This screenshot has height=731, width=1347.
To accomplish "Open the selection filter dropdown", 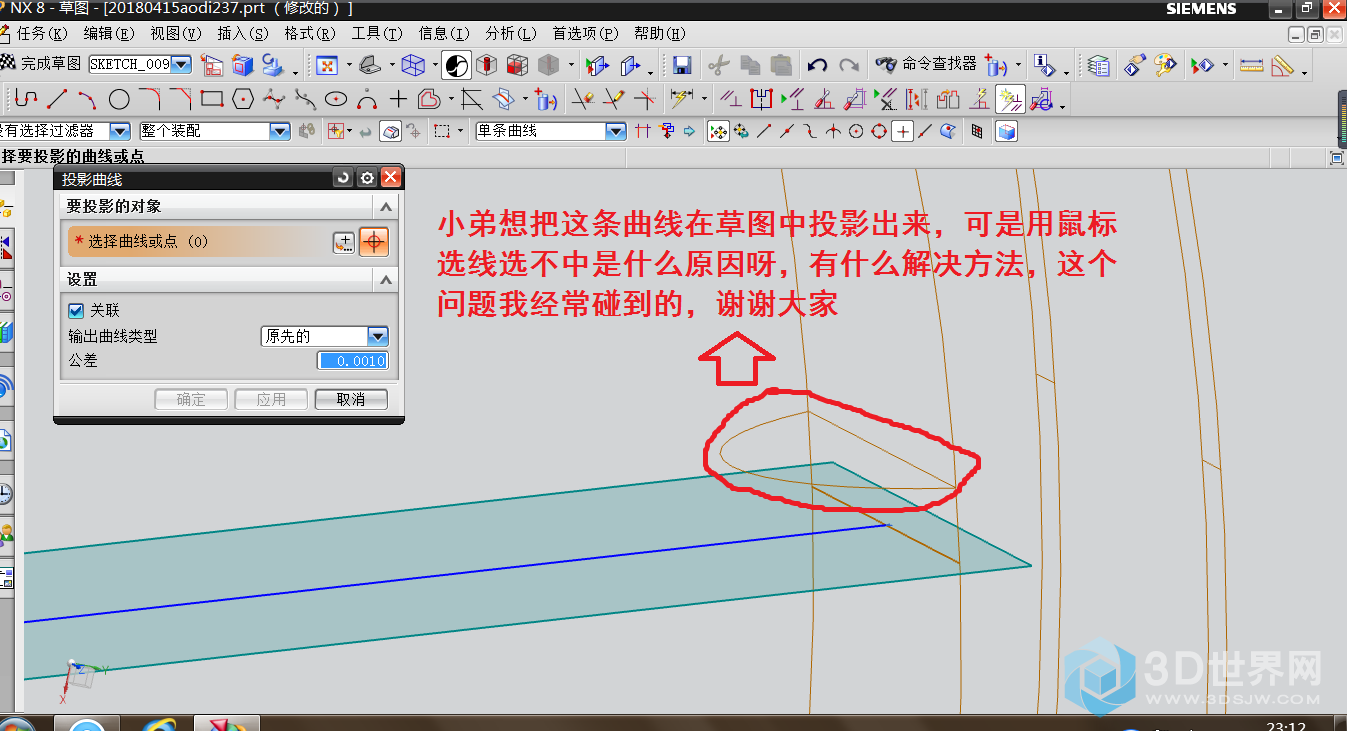I will click(x=120, y=131).
